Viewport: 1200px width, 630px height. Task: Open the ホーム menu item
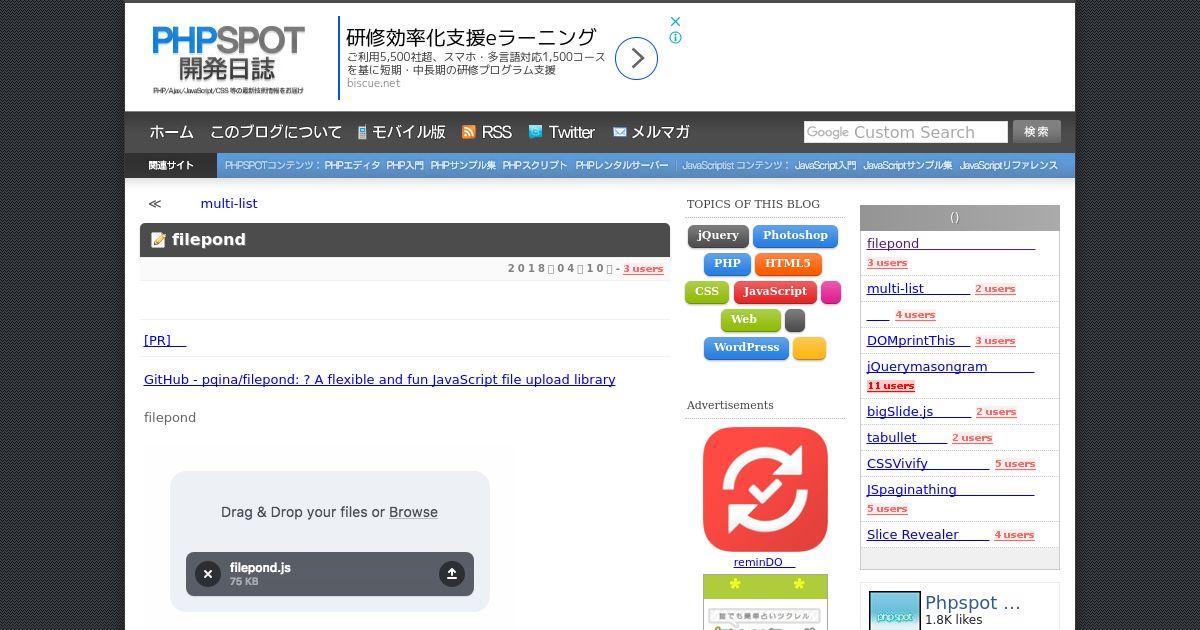pyautogui.click(x=171, y=132)
